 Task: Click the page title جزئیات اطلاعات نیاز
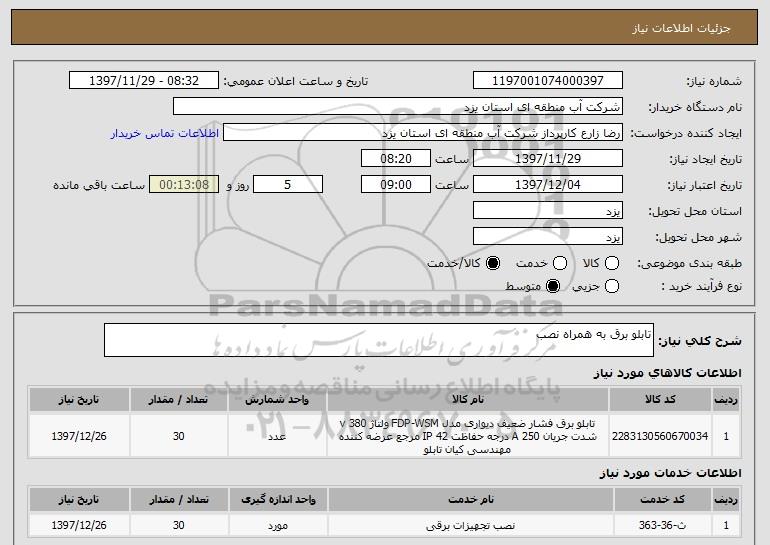coord(681,28)
